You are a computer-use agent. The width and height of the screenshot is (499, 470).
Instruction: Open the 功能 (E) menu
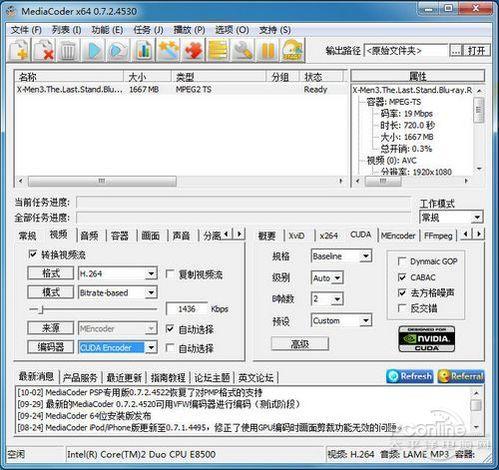click(107, 30)
